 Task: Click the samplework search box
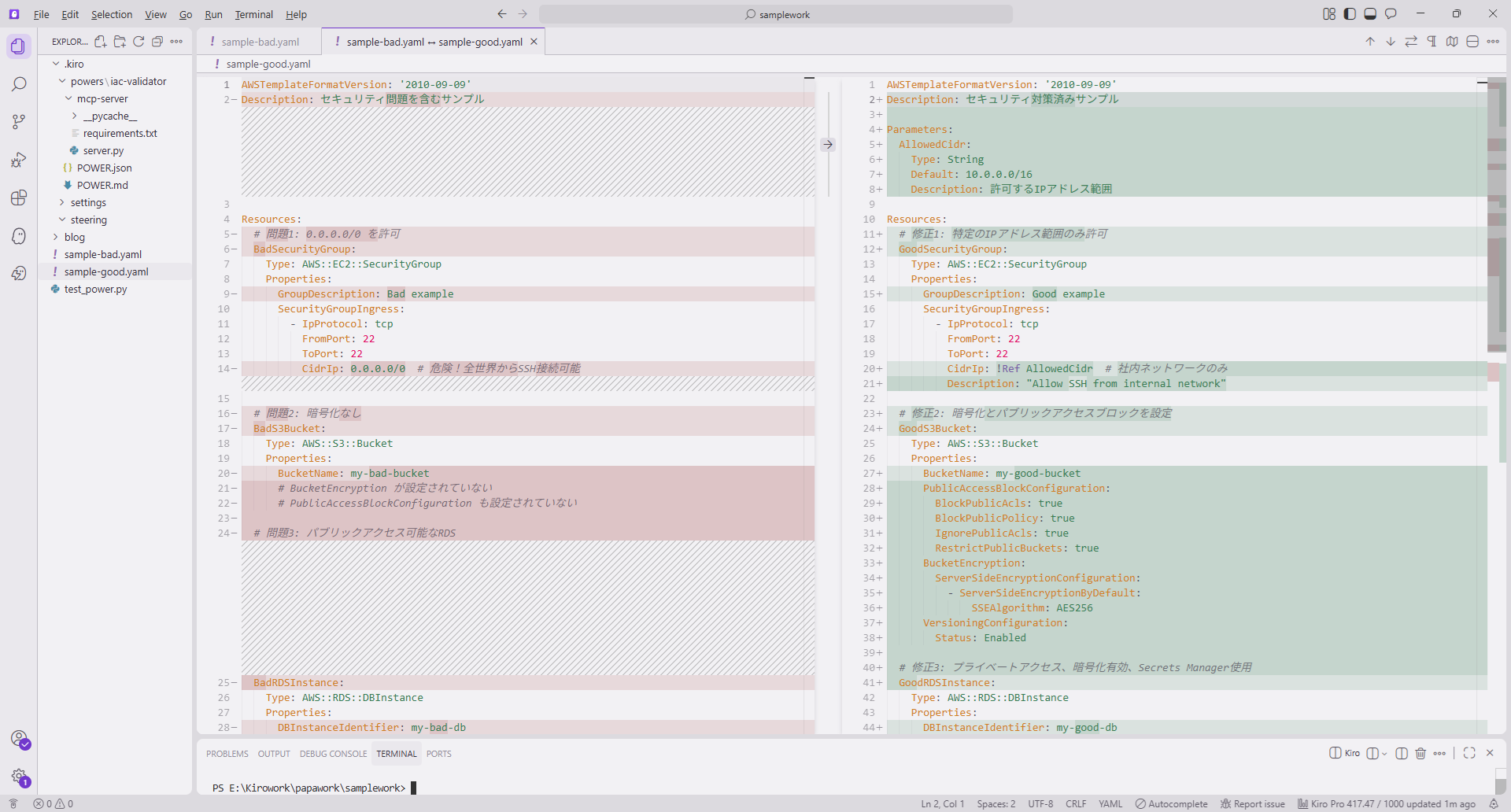776,14
